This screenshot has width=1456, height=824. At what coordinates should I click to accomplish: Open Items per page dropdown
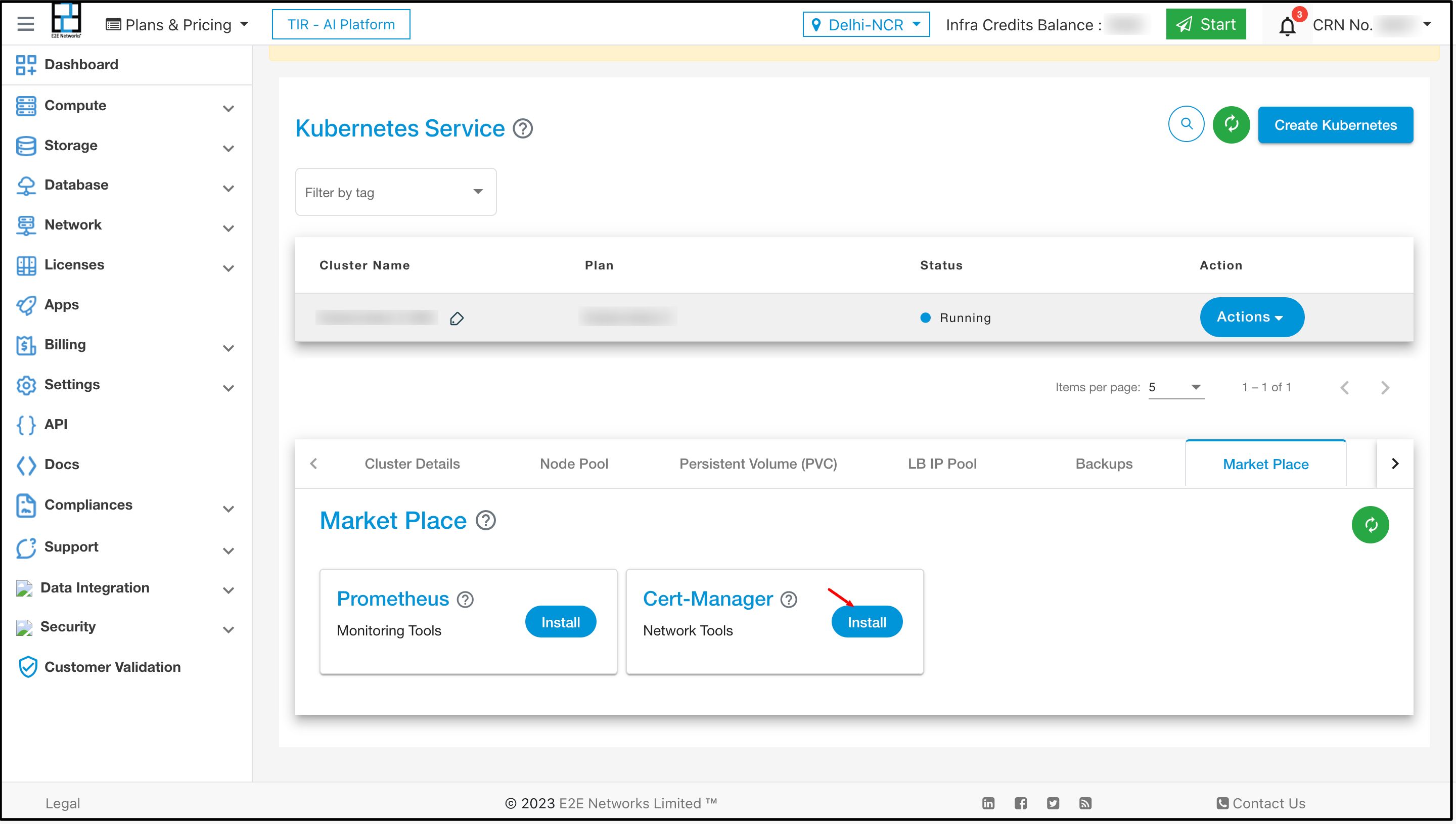point(1176,388)
